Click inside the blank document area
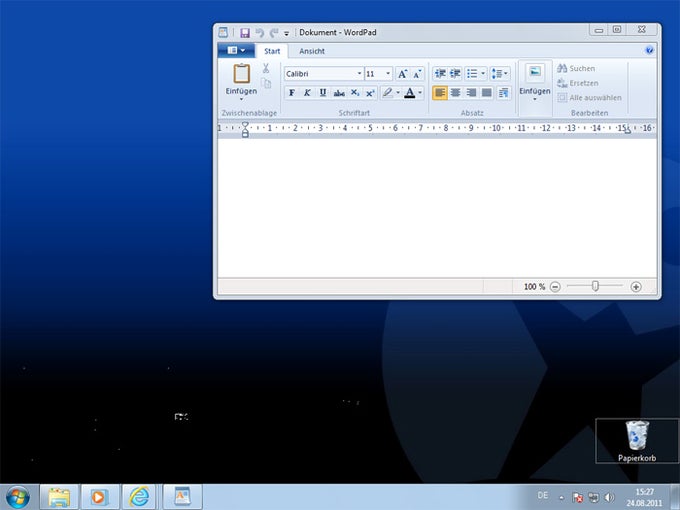 point(437,208)
